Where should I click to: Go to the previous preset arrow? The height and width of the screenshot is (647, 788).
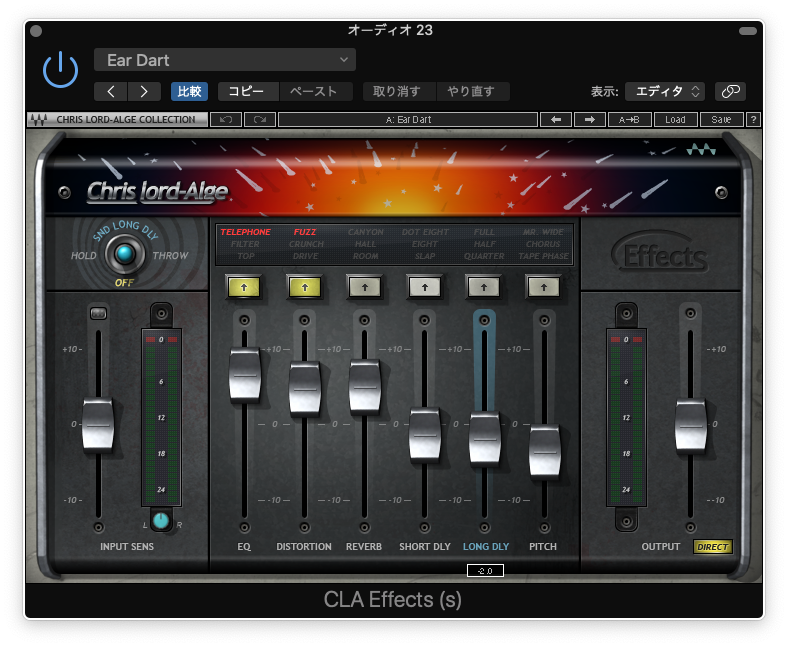(x=111, y=91)
